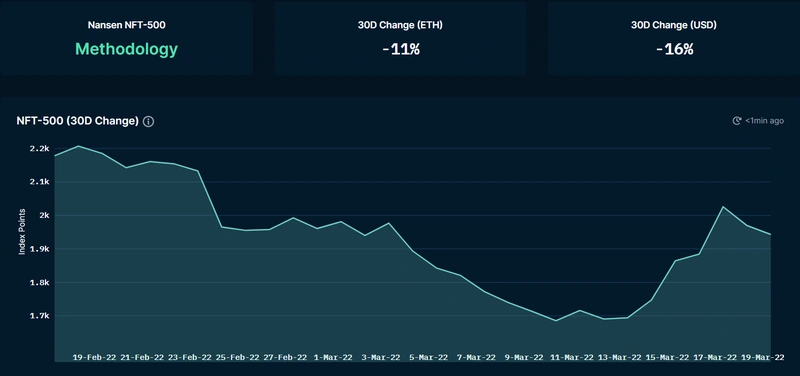The image size is (800, 376).
Task: Click the chart line peak above 2k at 17-Mar-22
Action: 723,207
